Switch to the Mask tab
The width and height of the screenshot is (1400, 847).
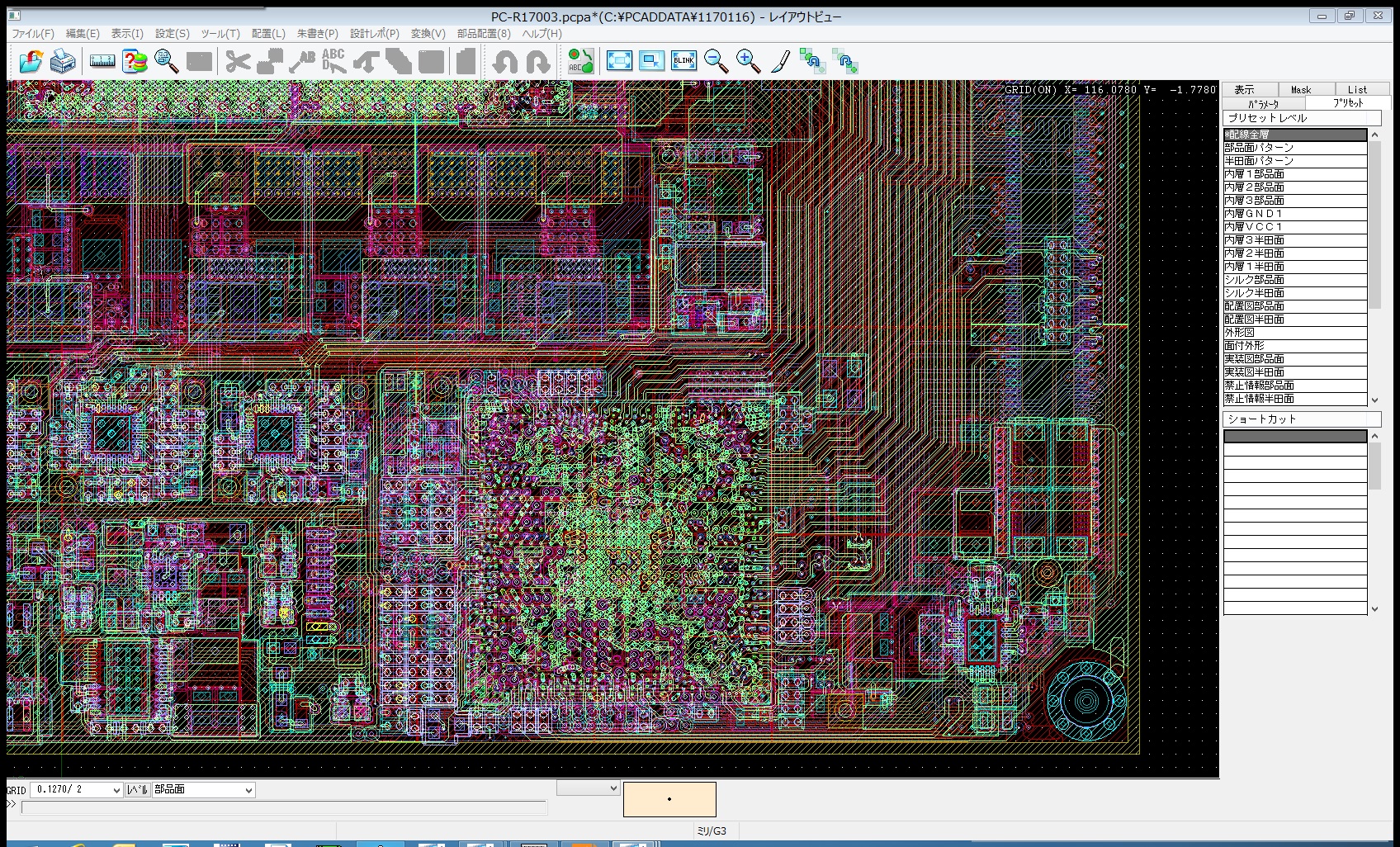pyautogui.click(x=1301, y=89)
